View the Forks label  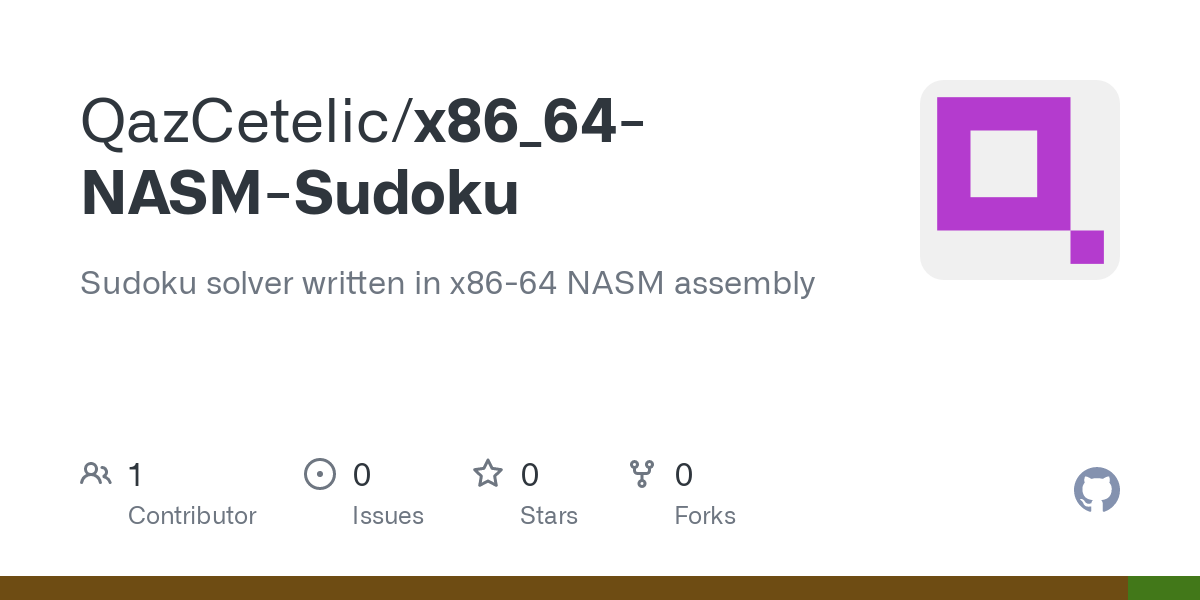click(705, 516)
